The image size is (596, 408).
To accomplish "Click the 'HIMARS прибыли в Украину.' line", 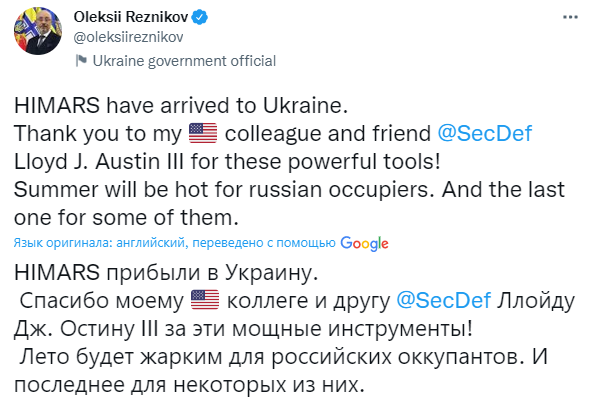I will [166, 273].
